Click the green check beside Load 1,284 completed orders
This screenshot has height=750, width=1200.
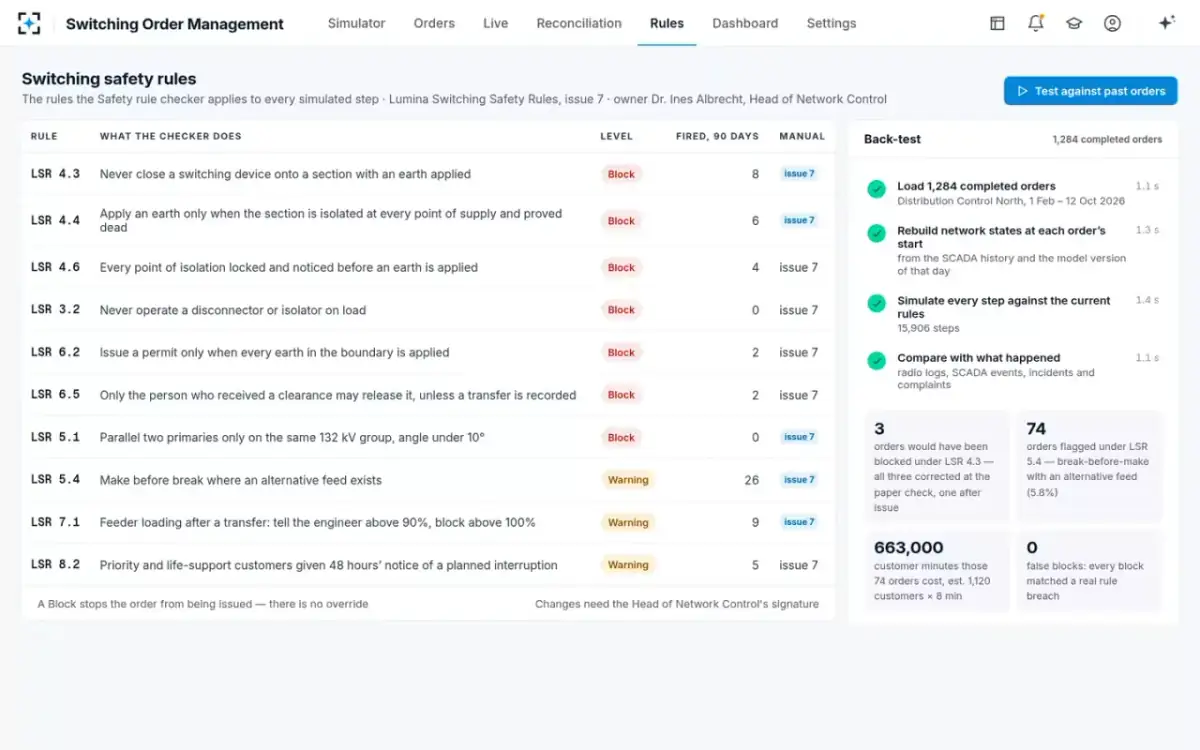pos(876,189)
